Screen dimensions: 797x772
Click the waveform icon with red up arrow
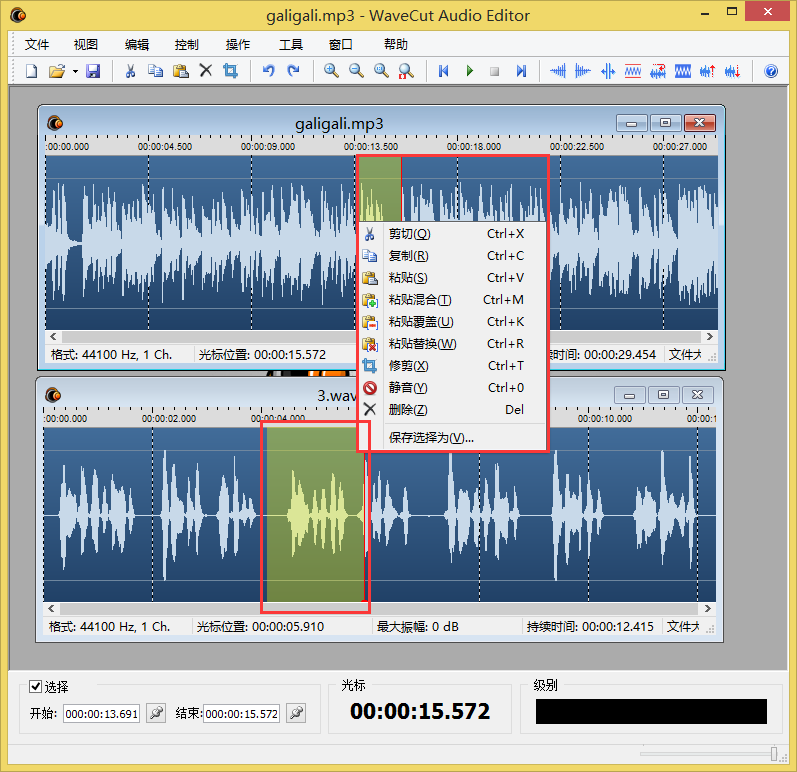[708, 71]
